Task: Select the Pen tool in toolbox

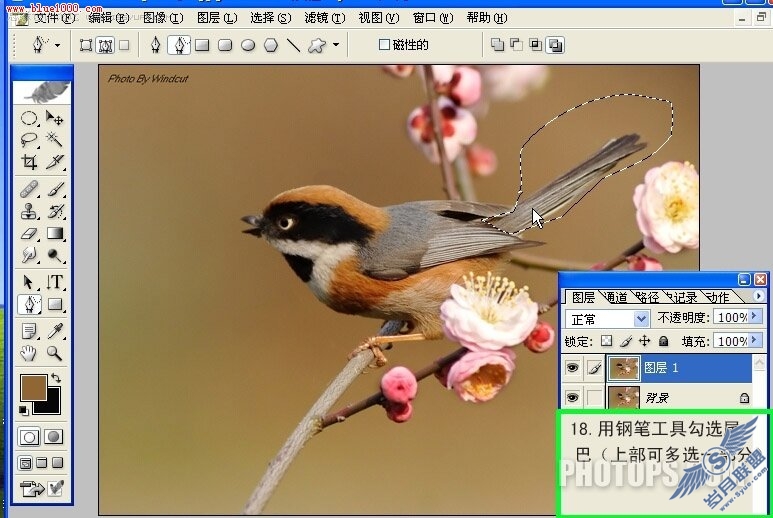Action: point(29,304)
